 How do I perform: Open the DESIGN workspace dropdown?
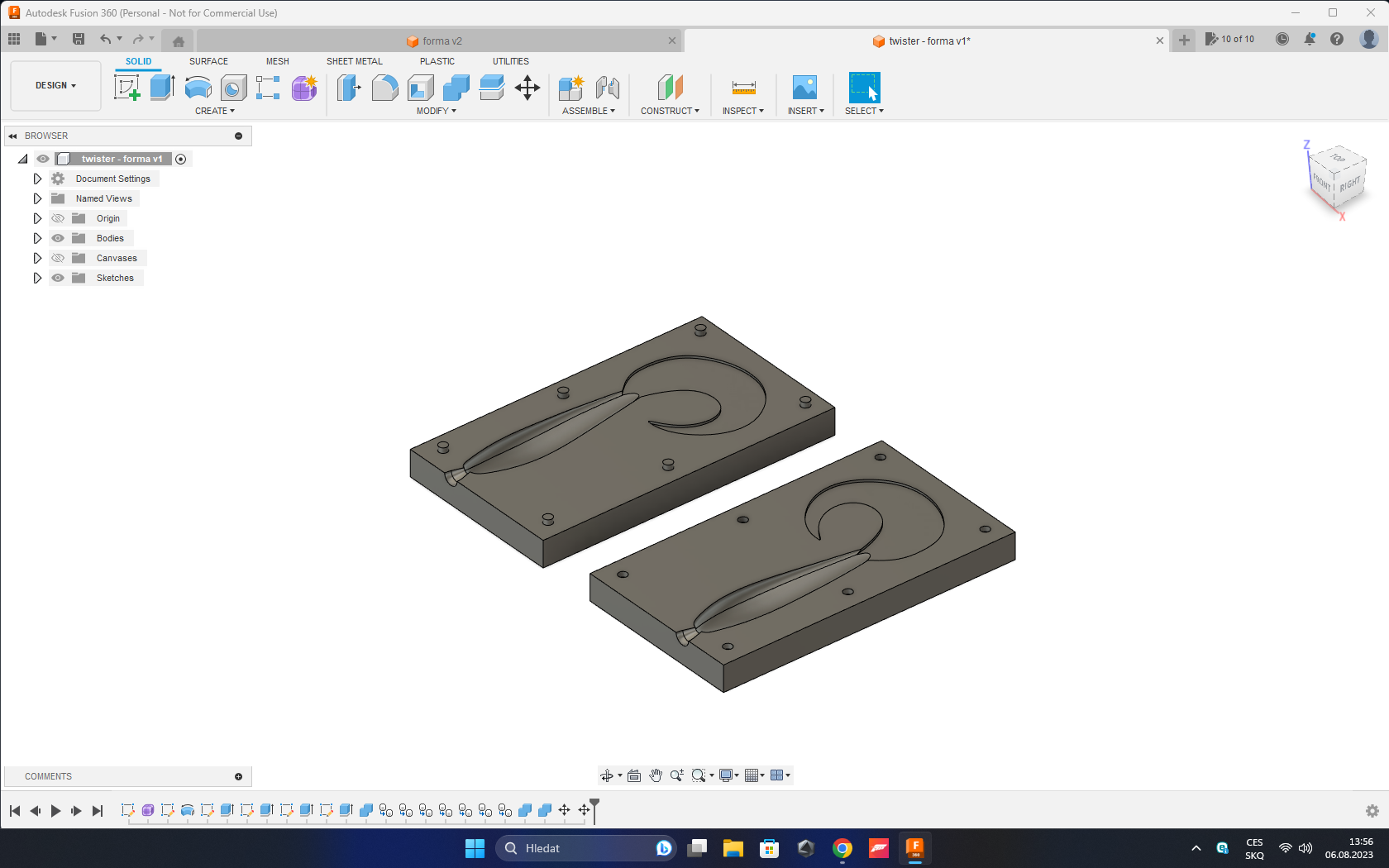click(x=55, y=85)
